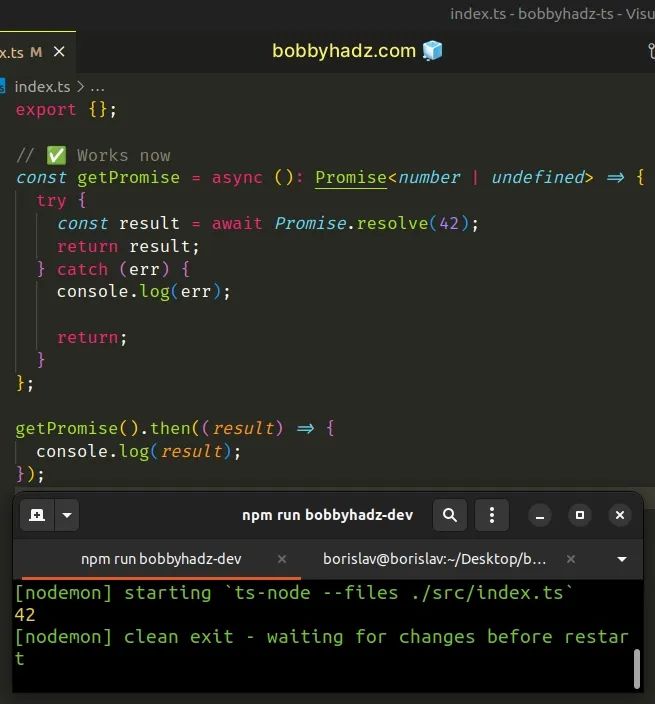
Task: Click the nodemon 'starting ts-node' line
Action: point(294,593)
